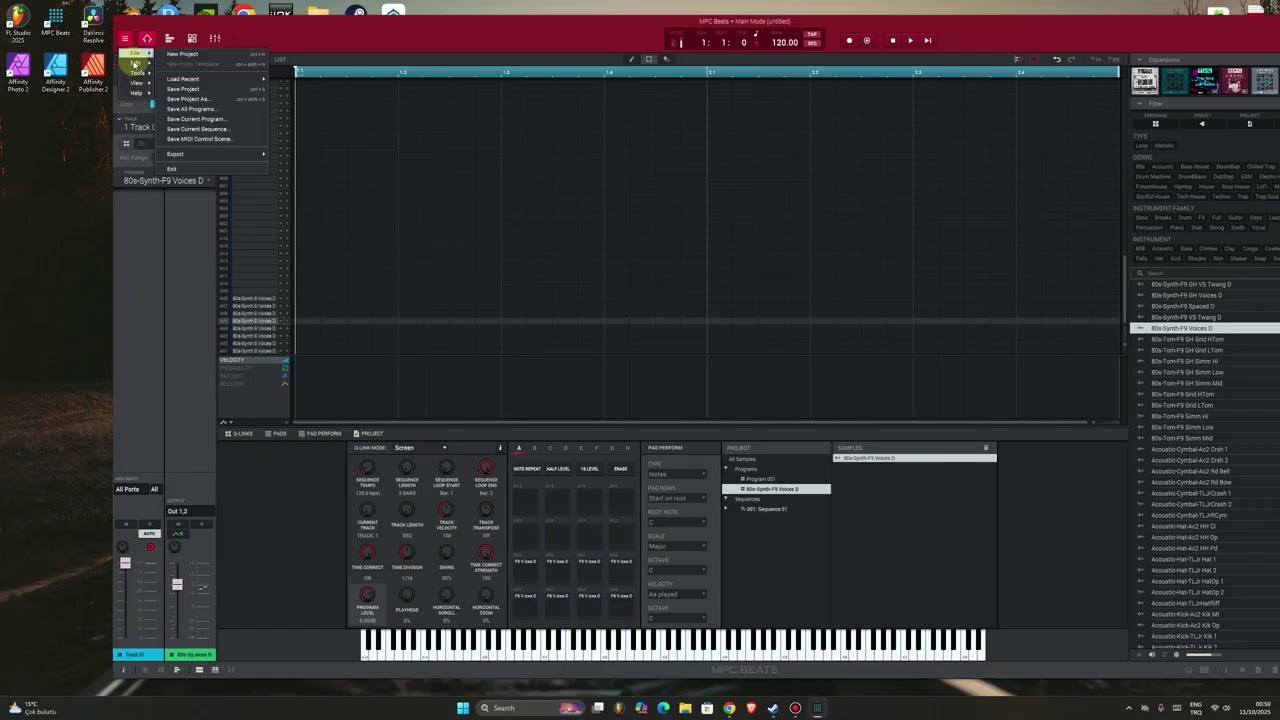This screenshot has width=1280, height=720.
Task: Click the undo arrow
Action: (x=1057, y=59)
